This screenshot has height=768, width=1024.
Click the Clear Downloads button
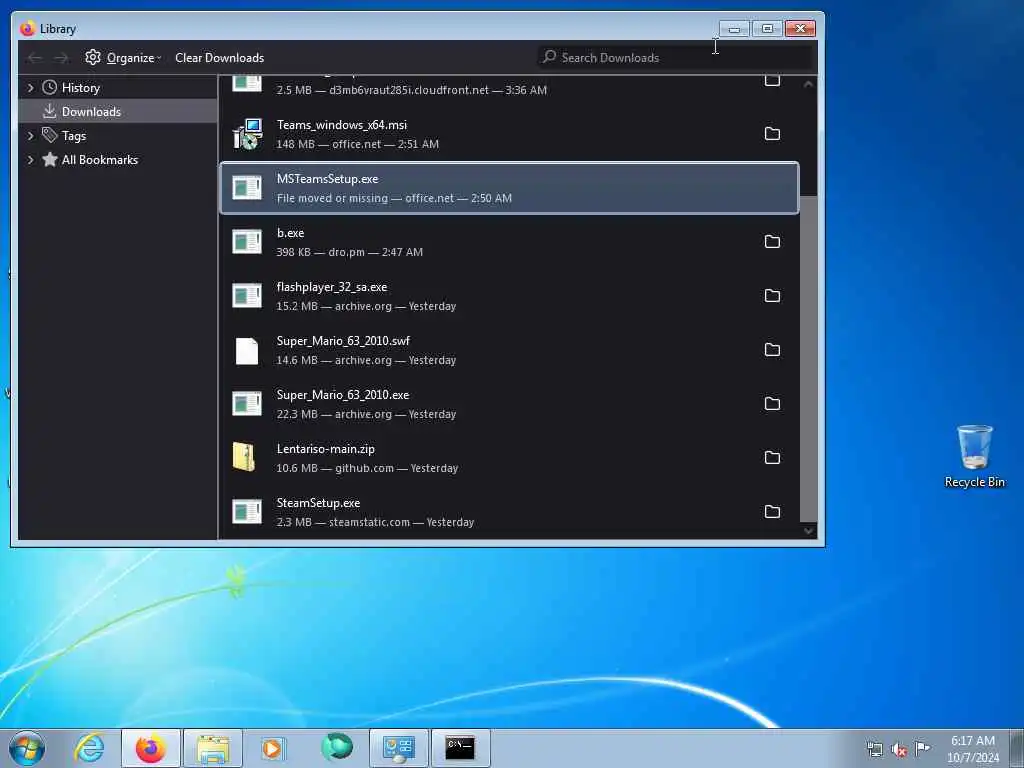[219, 58]
